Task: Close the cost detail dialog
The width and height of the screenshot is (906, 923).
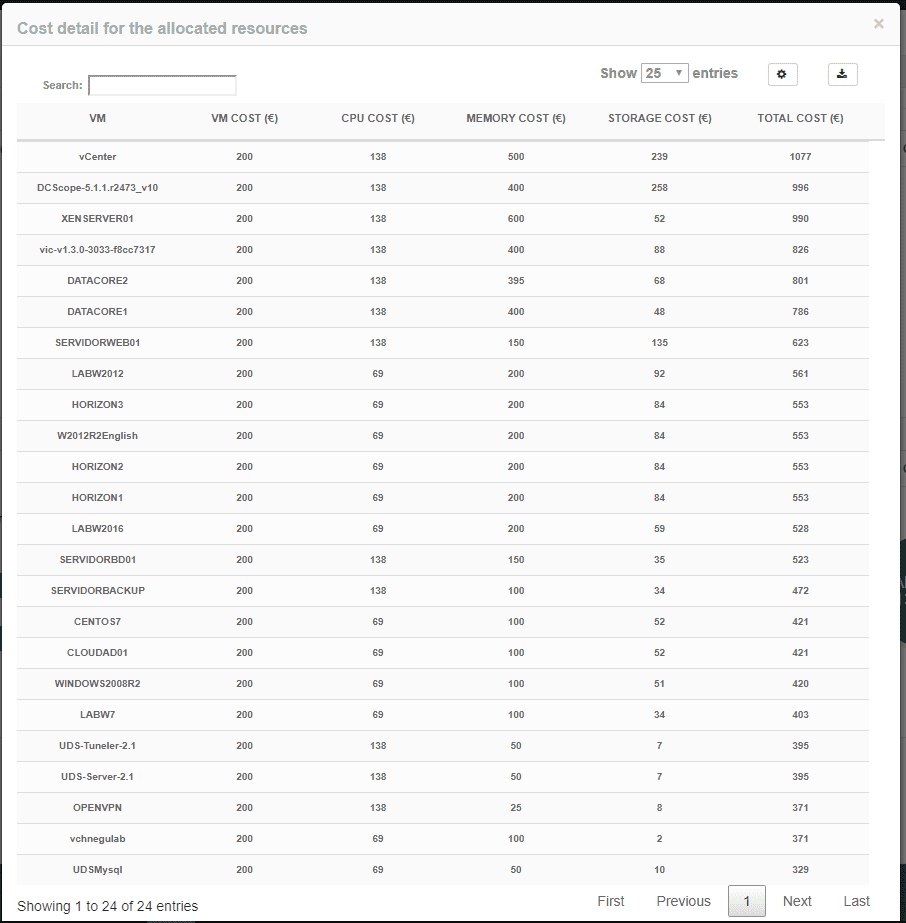Action: [x=877, y=24]
